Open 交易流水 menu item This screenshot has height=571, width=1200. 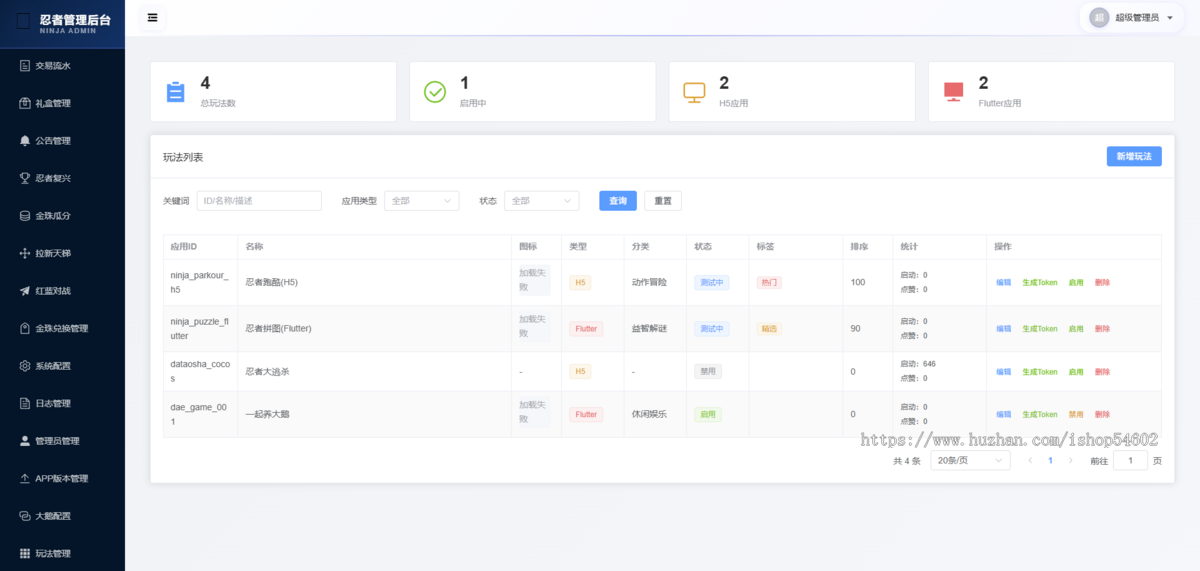tap(62, 66)
